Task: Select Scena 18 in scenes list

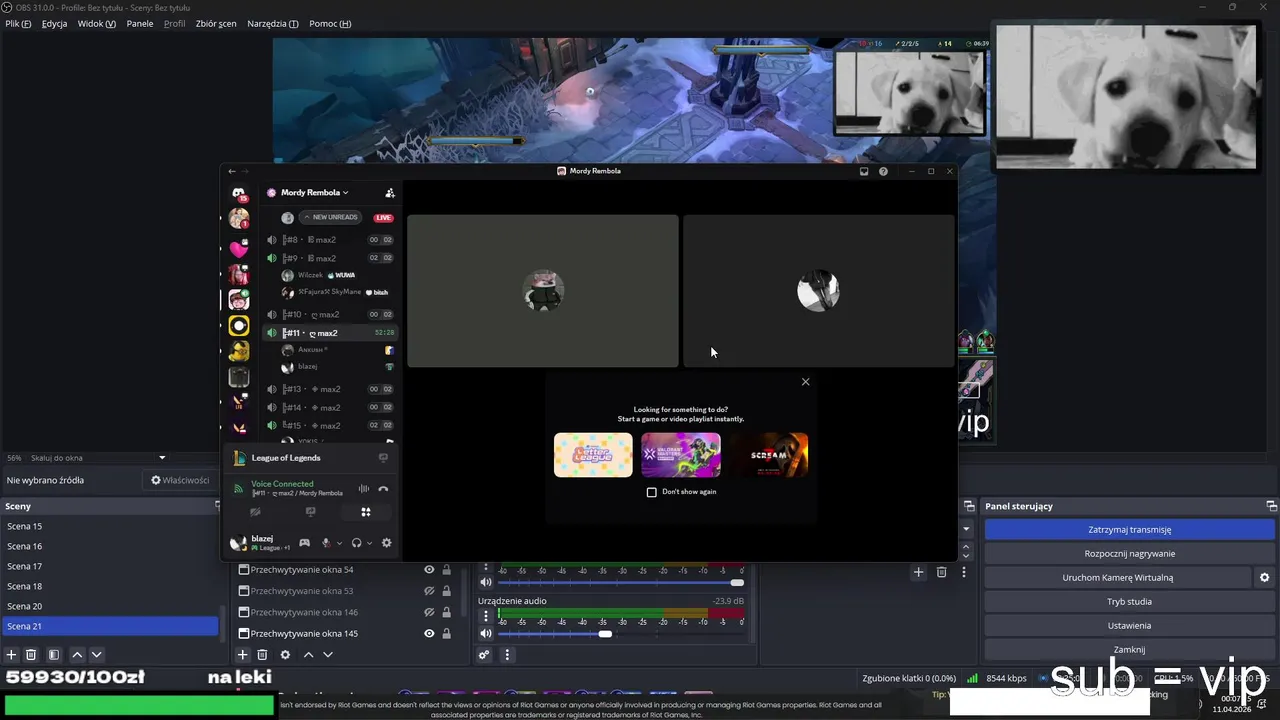Action: pyautogui.click(x=109, y=586)
